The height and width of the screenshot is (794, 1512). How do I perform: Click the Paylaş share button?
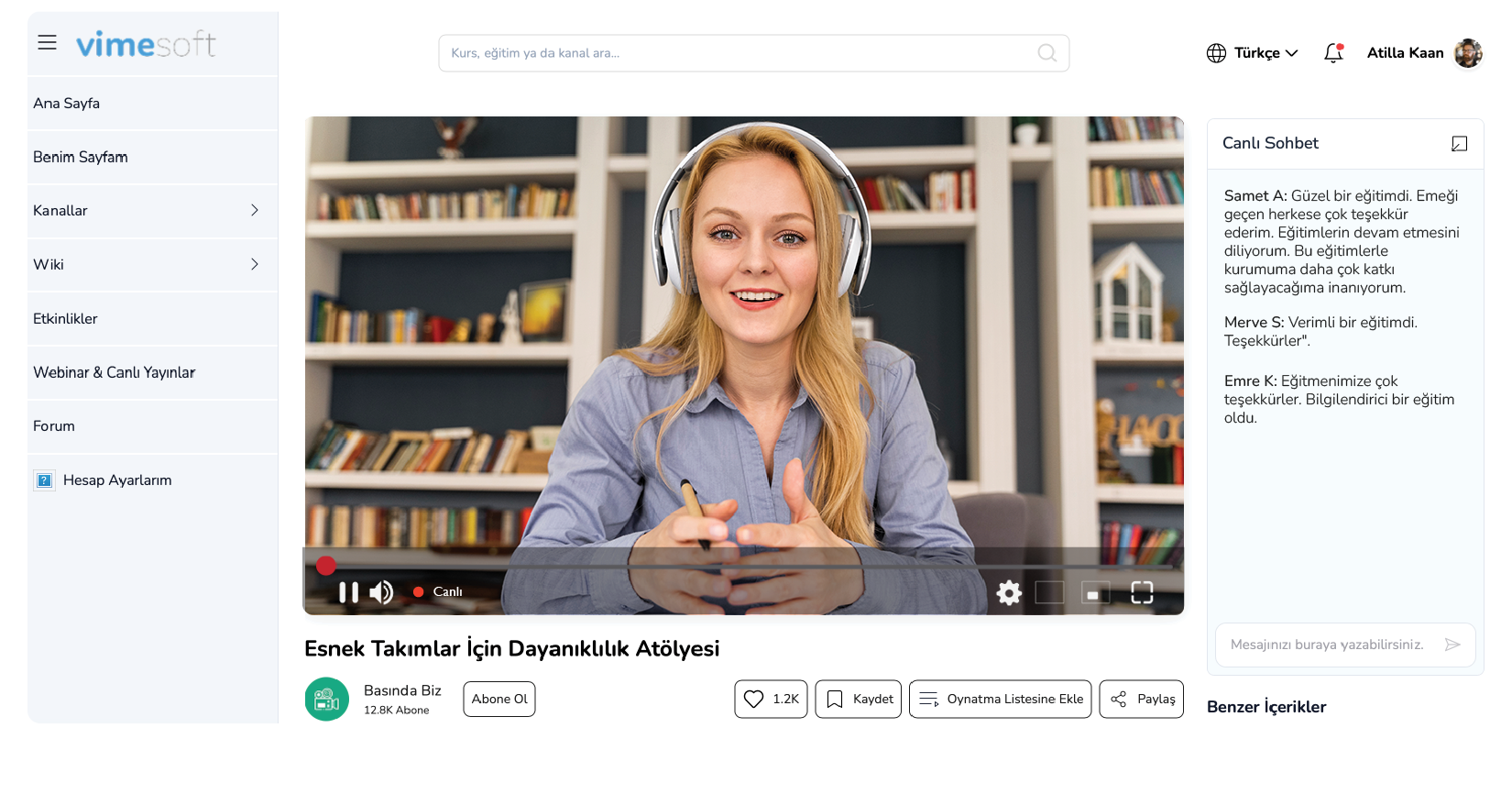[1142, 699]
